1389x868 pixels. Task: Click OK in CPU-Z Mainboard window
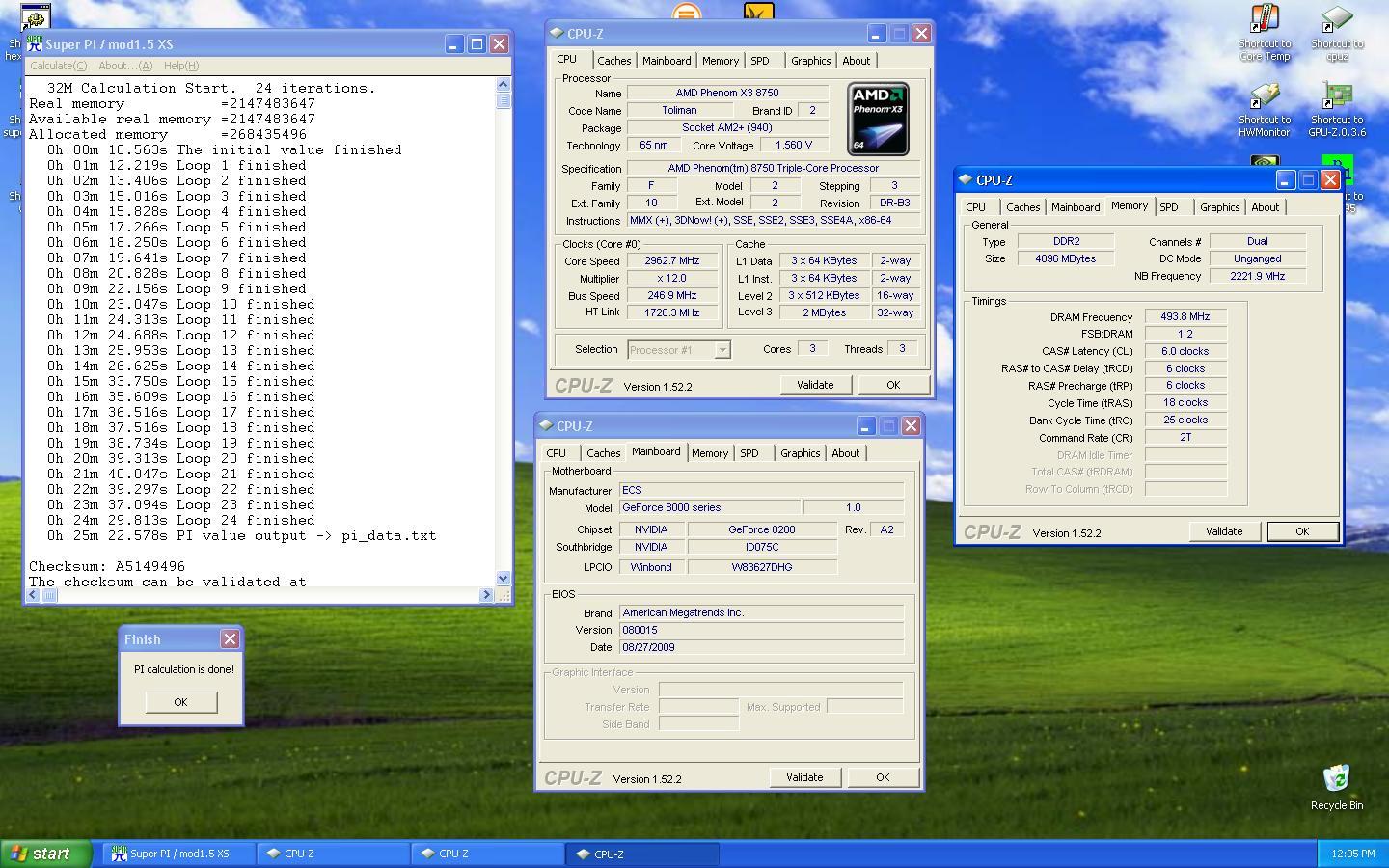pyautogui.click(x=883, y=777)
